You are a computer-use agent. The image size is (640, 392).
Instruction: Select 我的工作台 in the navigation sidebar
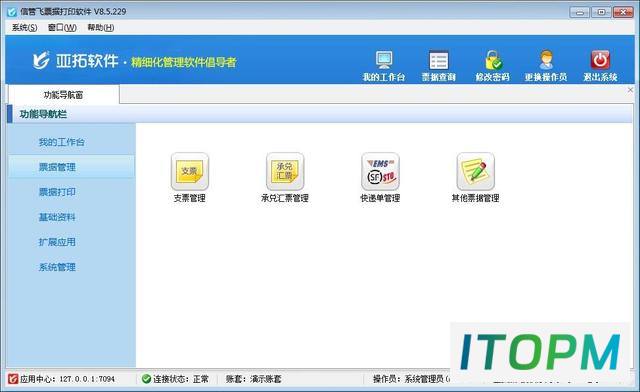coord(62,142)
